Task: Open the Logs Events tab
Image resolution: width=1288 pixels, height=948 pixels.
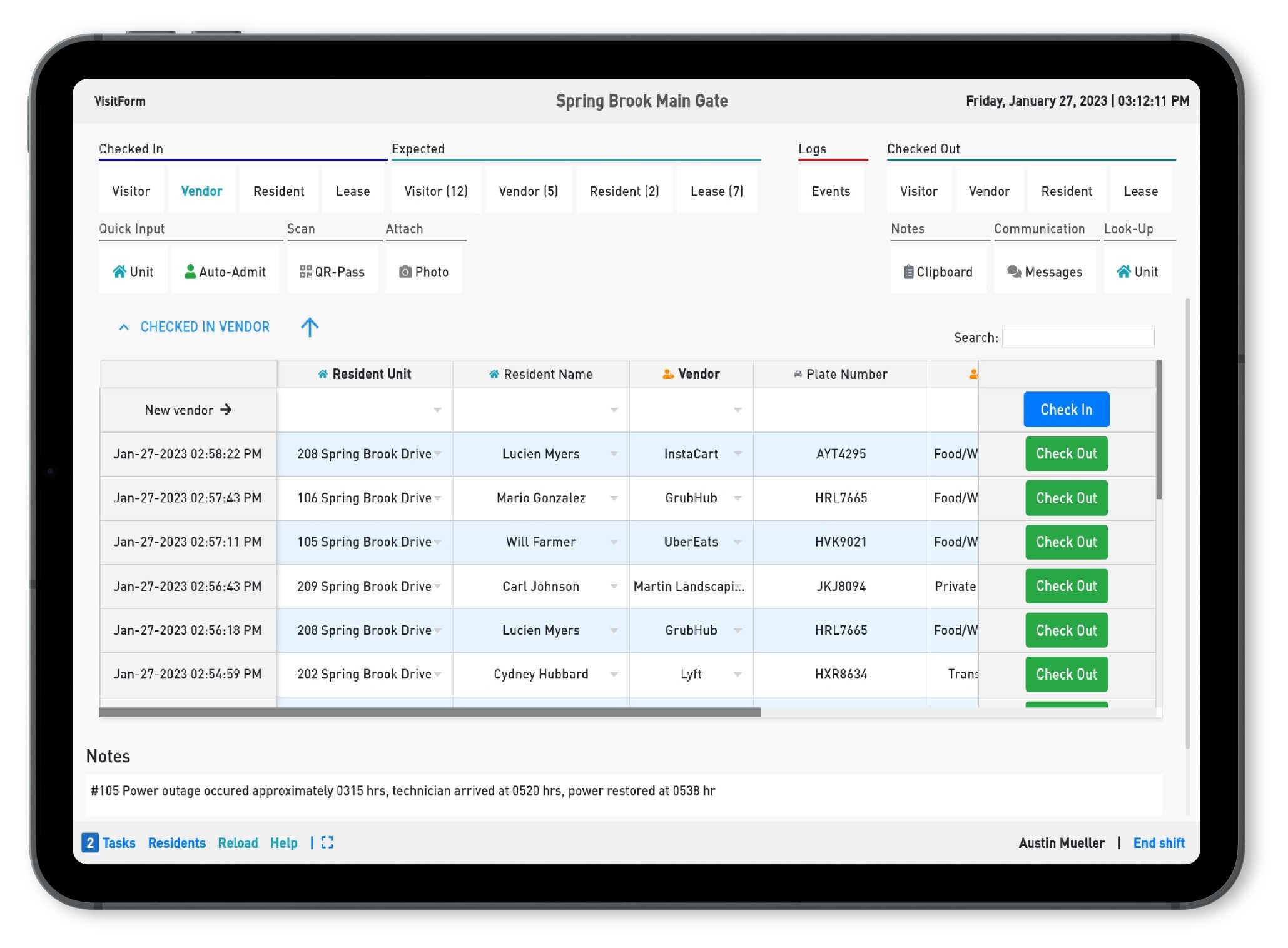Action: (x=831, y=191)
